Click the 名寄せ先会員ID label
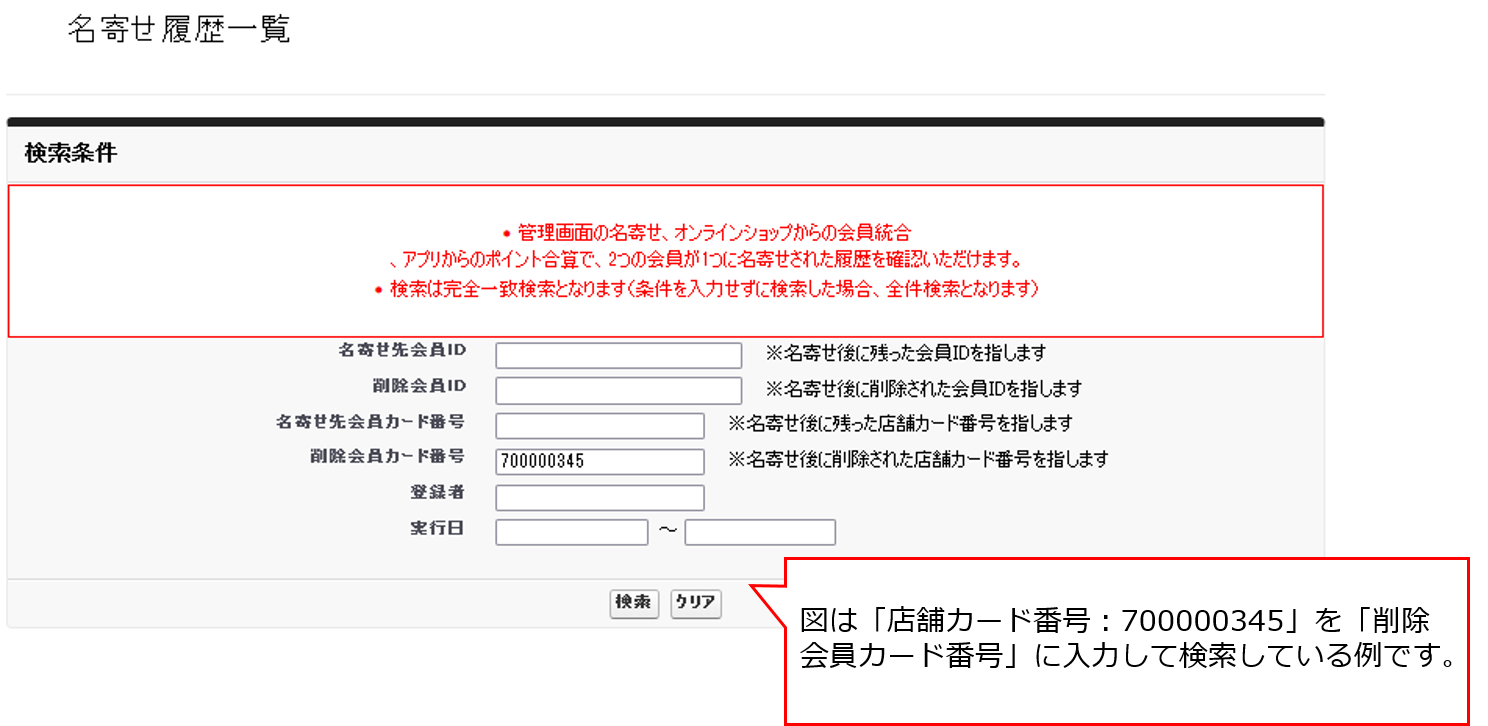The image size is (1488, 726). [x=402, y=351]
